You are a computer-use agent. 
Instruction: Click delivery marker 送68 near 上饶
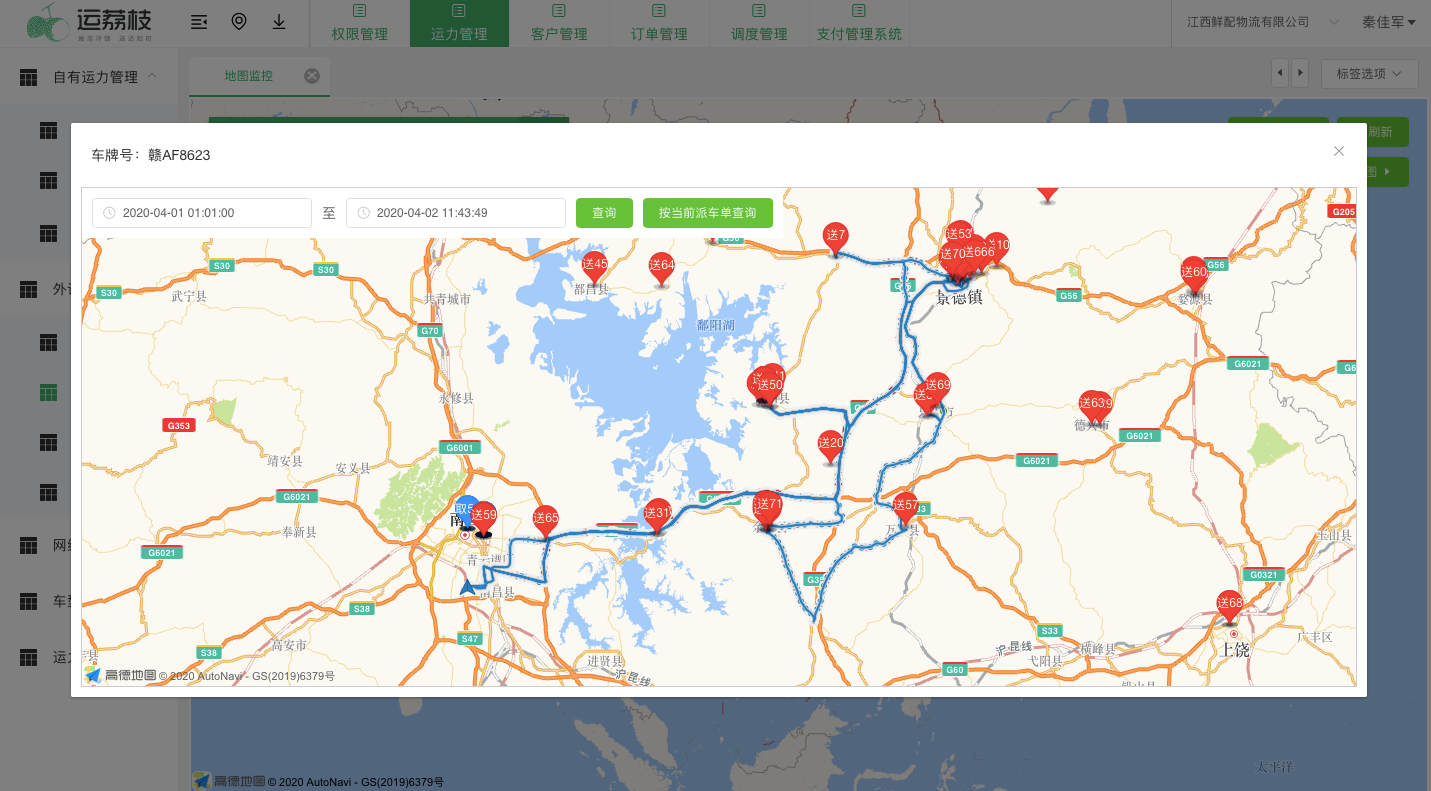(x=1229, y=604)
